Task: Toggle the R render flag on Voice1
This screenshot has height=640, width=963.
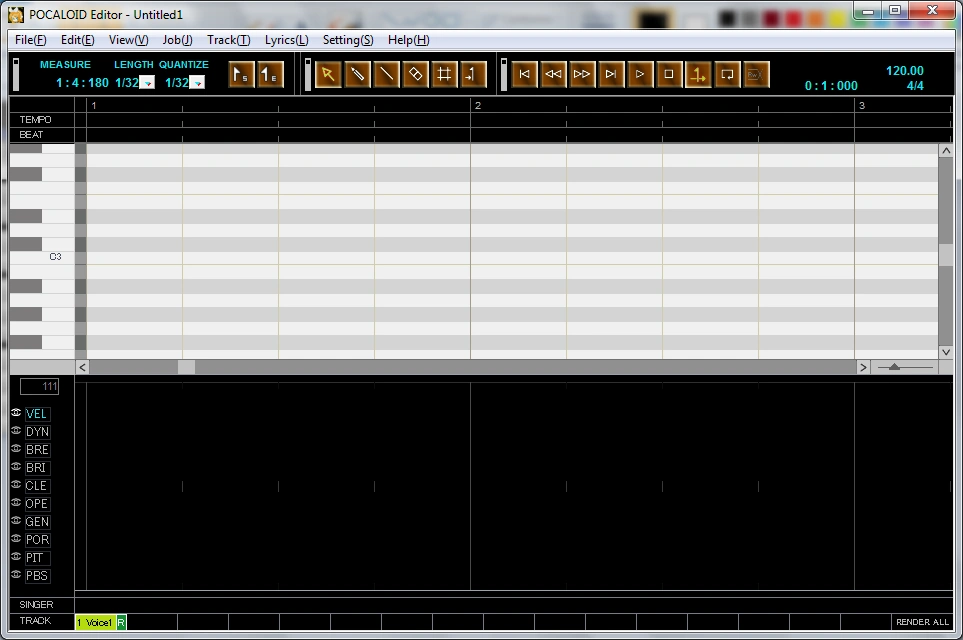Action: click(121, 622)
